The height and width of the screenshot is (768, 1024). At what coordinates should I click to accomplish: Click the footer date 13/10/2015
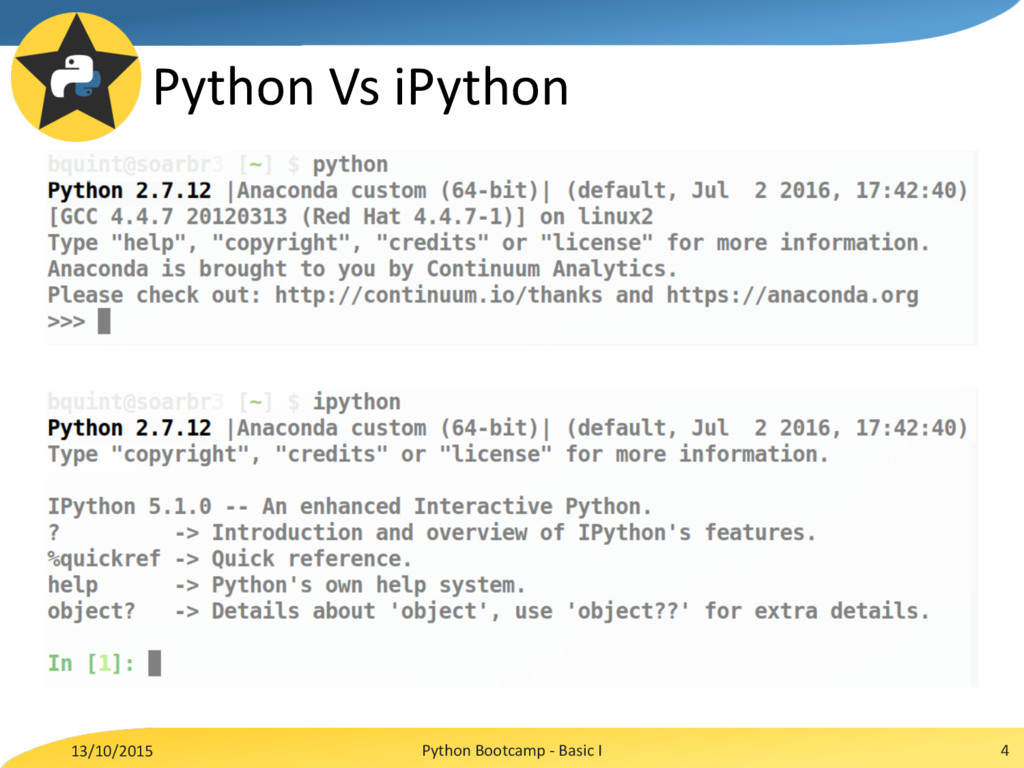(112, 751)
